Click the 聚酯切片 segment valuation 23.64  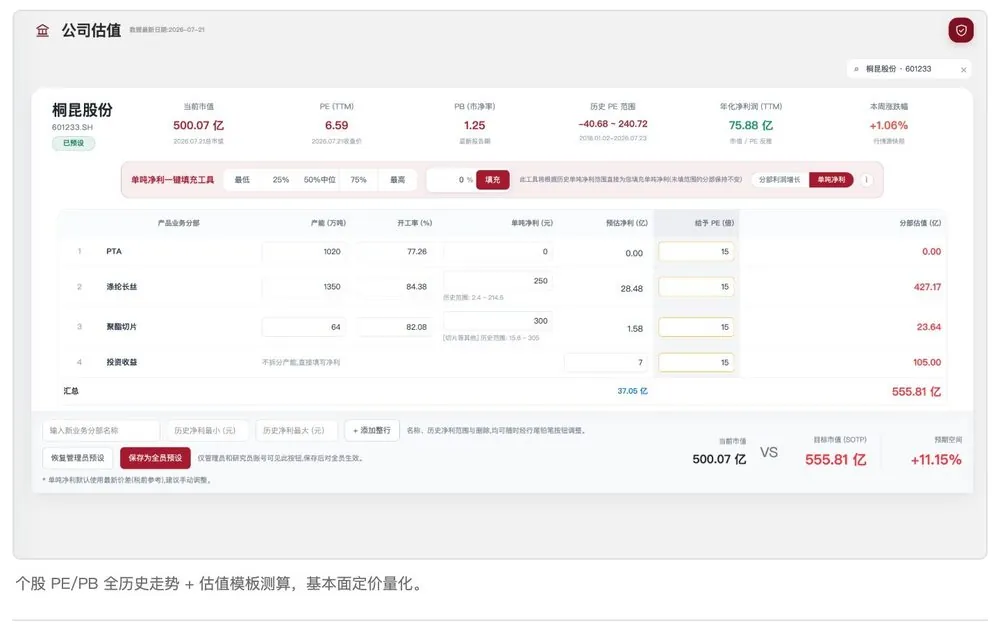point(929,327)
